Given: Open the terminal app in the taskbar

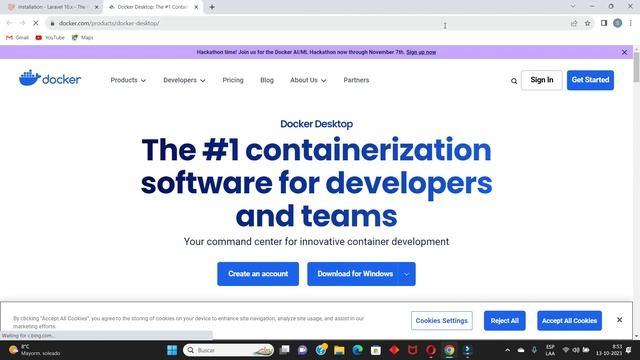Looking at the screenshot, I should 467,350.
